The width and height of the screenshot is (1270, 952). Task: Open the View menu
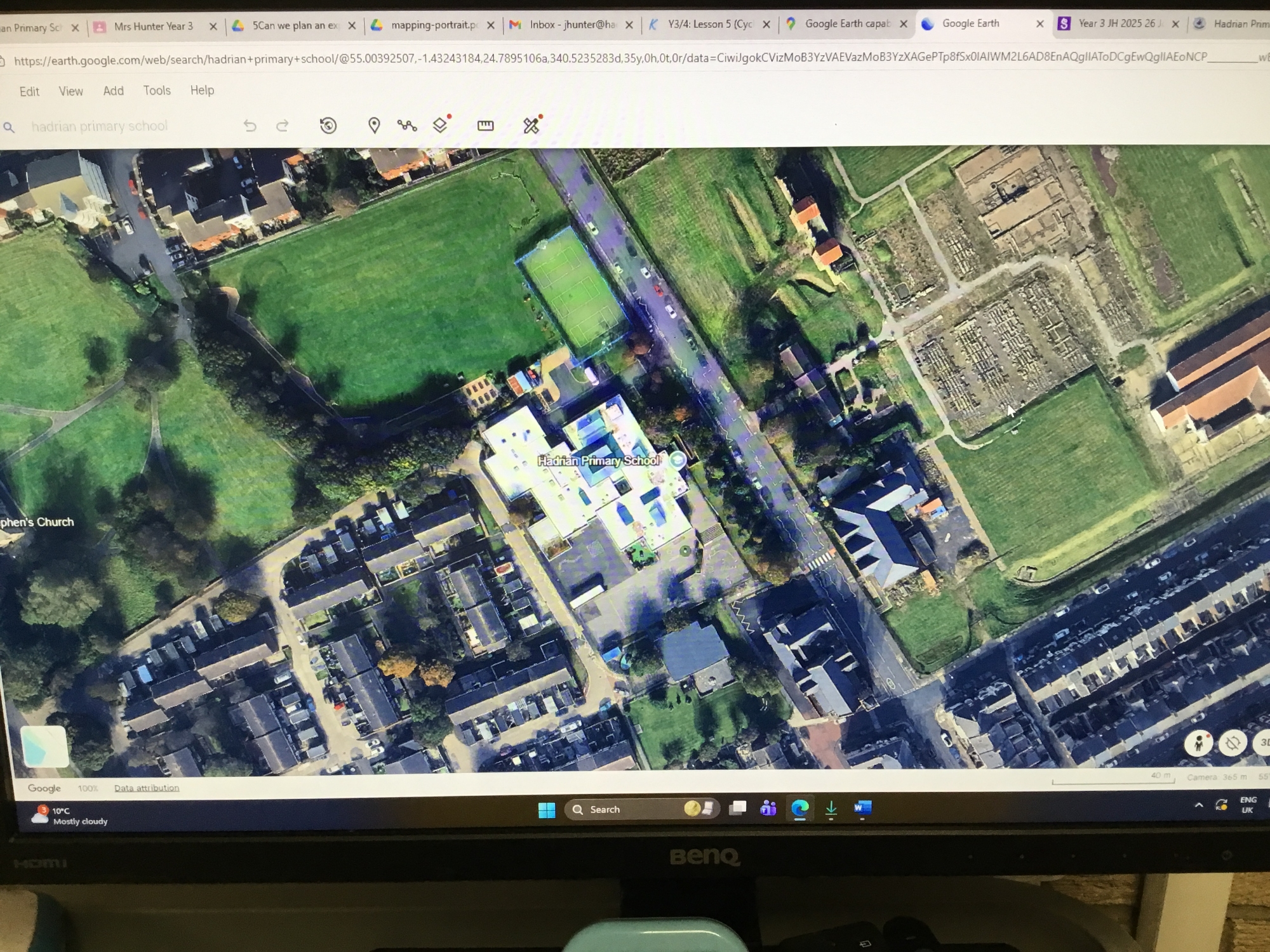click(x=70, y=91)
